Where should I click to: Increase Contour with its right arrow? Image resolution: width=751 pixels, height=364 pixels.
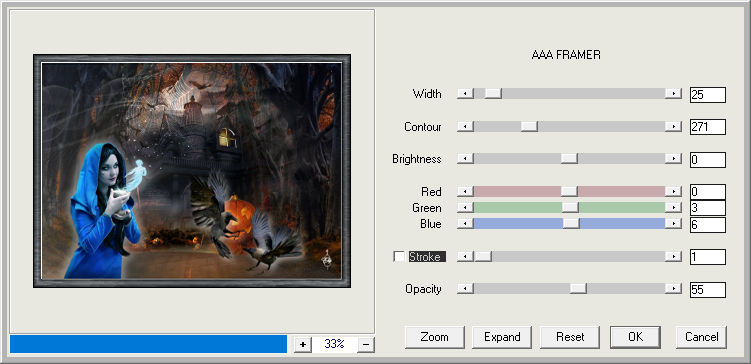tap(673, 126)
